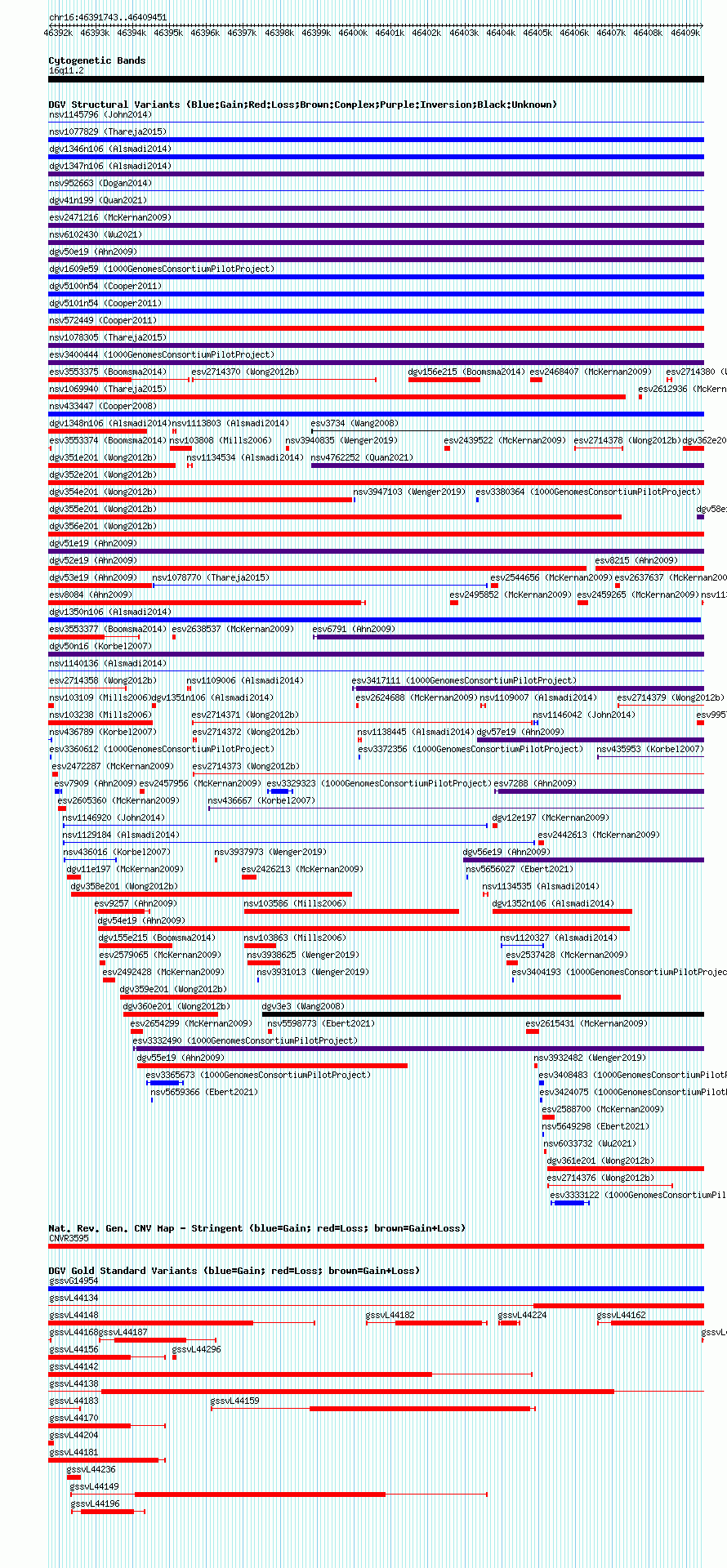Click nsv1140136 (Alsmadi2014) label
This screenshot has width=727, height=1568.
point(108,663)
